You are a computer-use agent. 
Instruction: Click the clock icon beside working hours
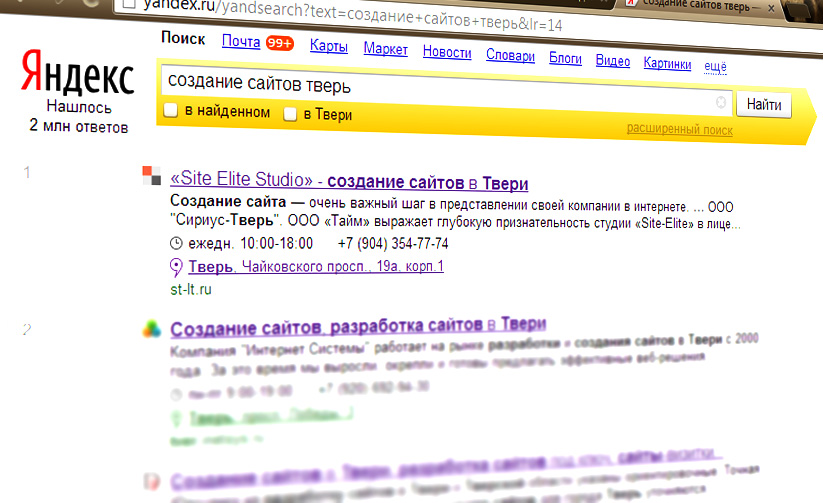point(177,244)
